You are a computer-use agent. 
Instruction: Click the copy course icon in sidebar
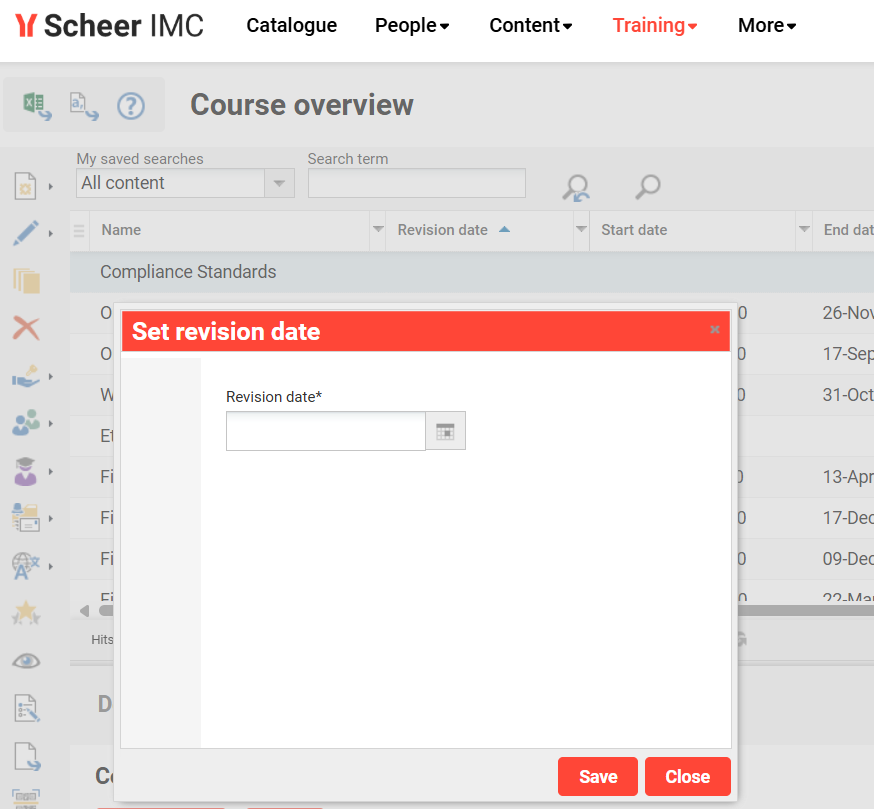coord(26,281)
